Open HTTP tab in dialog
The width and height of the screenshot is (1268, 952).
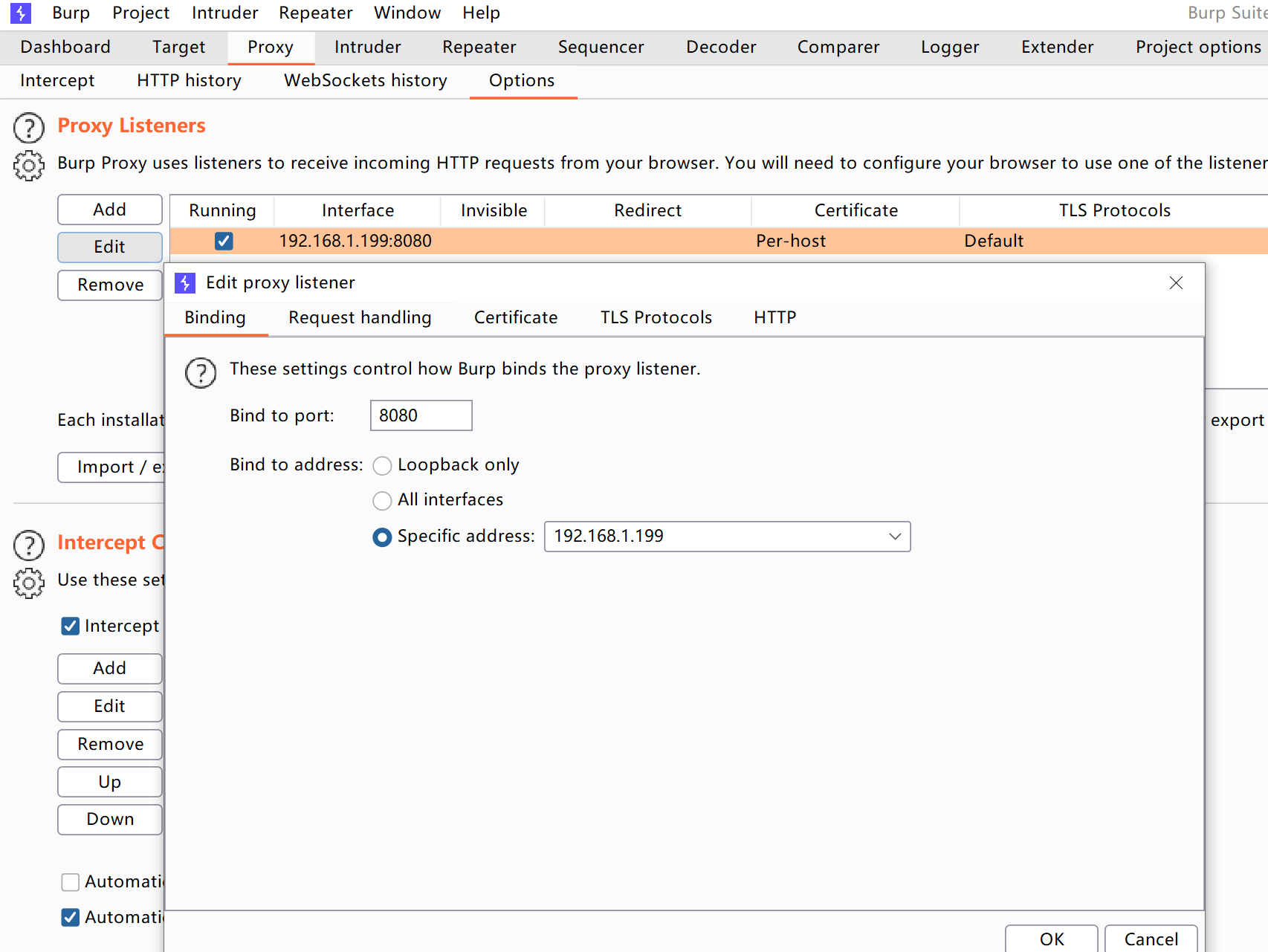coord(774,317)
